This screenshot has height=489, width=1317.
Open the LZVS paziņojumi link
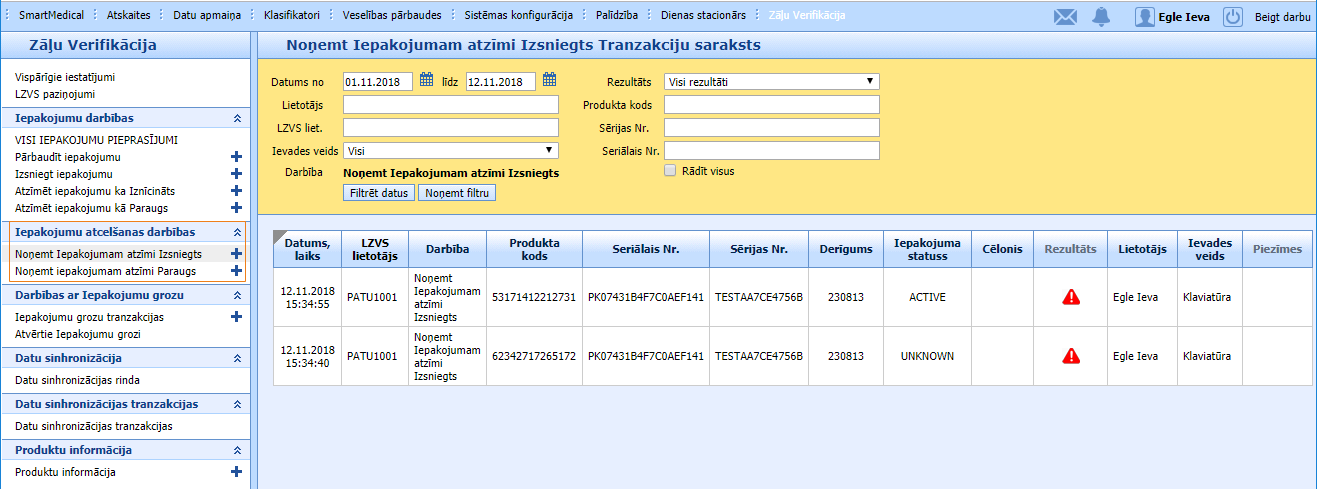[x=55, y=94]
